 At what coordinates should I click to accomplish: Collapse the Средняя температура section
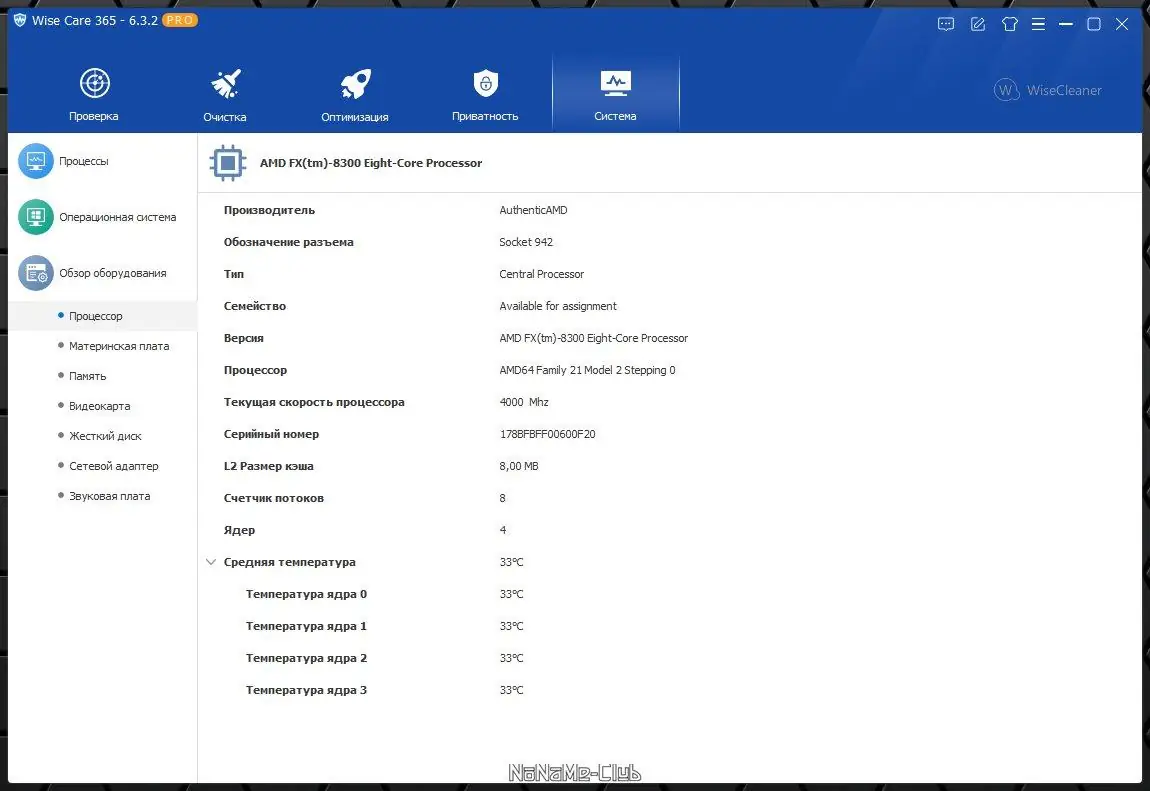point(210,562)
